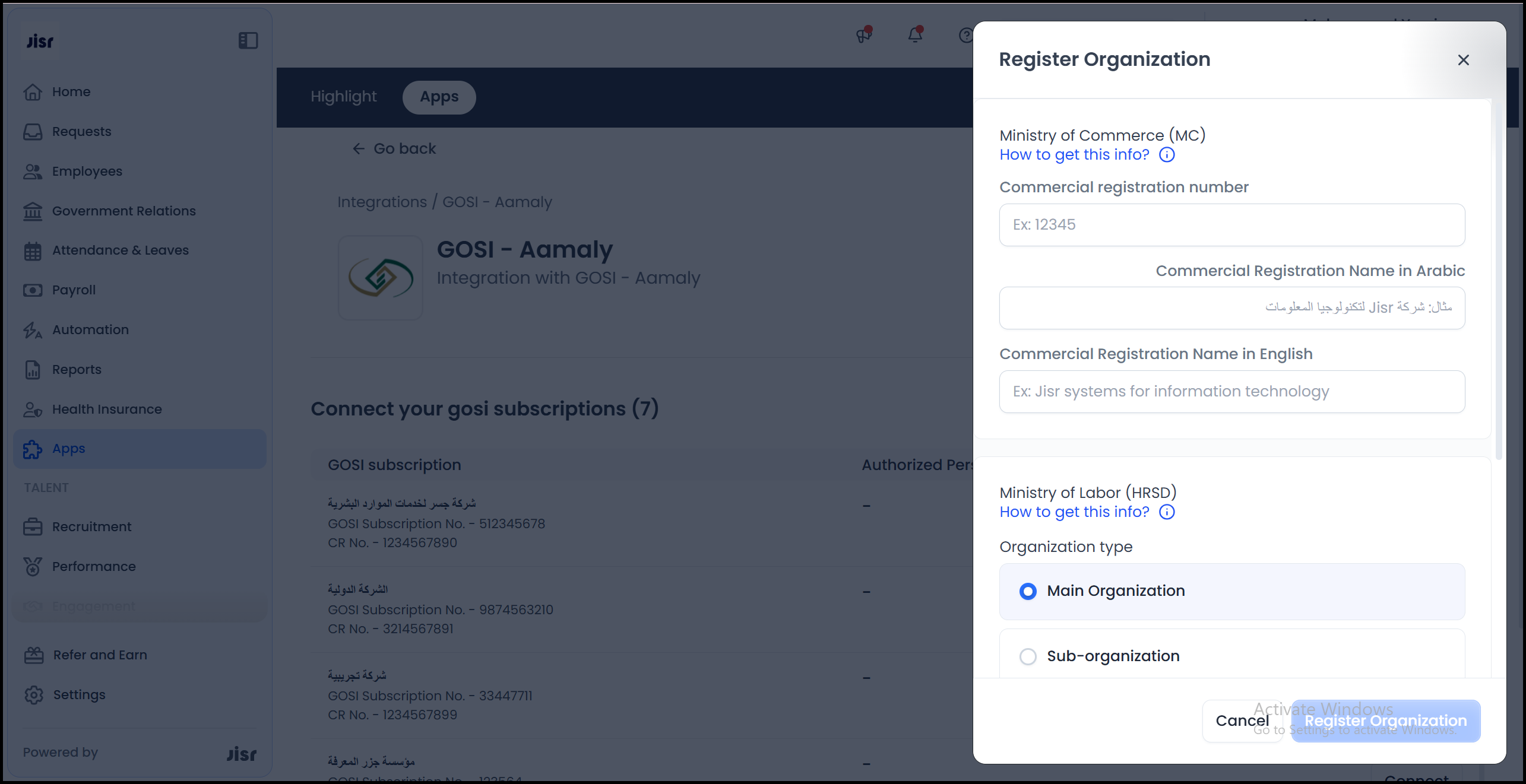Close the Register Organization dialog

[1463, 60]
